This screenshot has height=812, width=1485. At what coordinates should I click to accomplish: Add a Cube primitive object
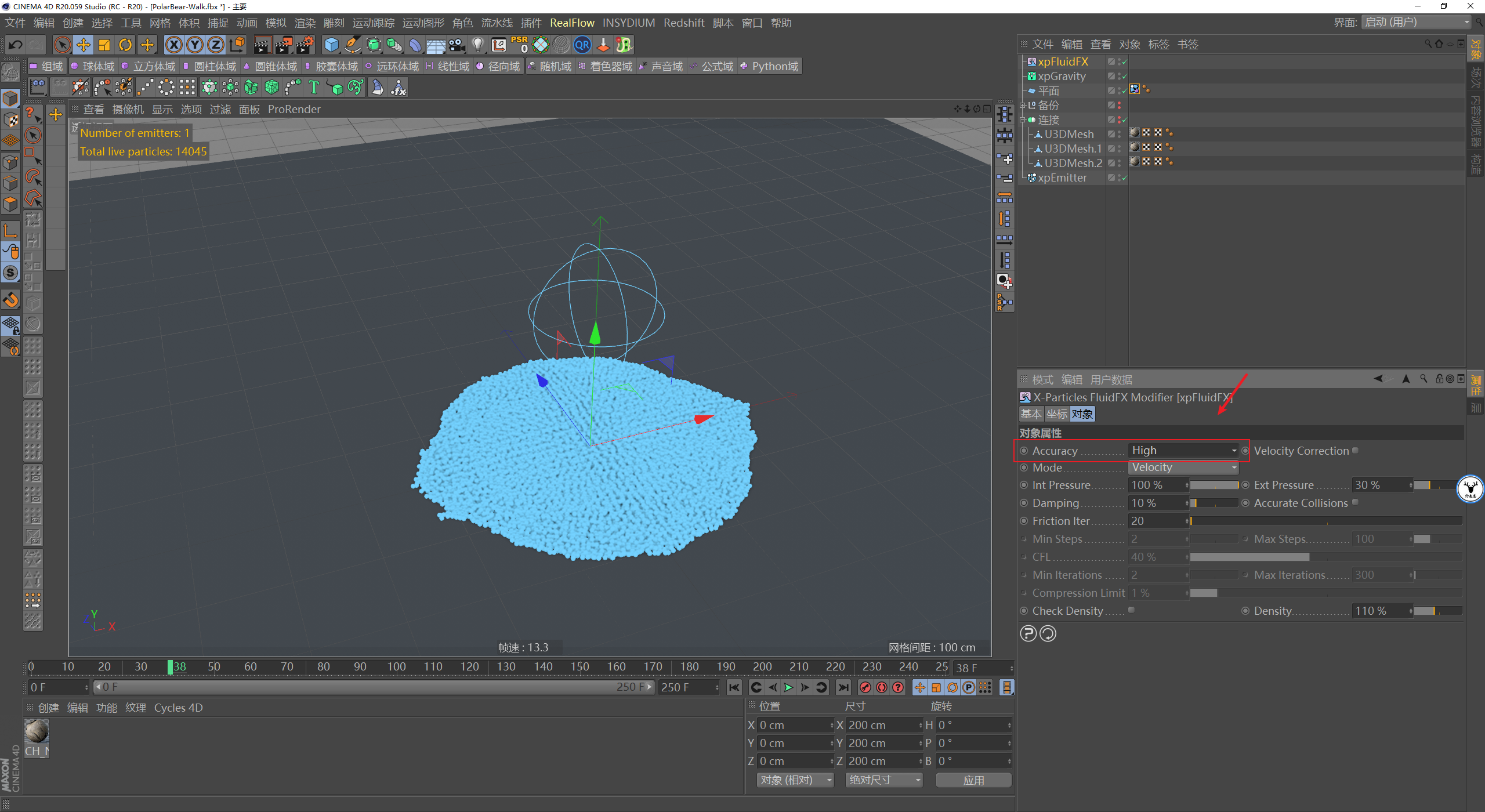(331, 45)
